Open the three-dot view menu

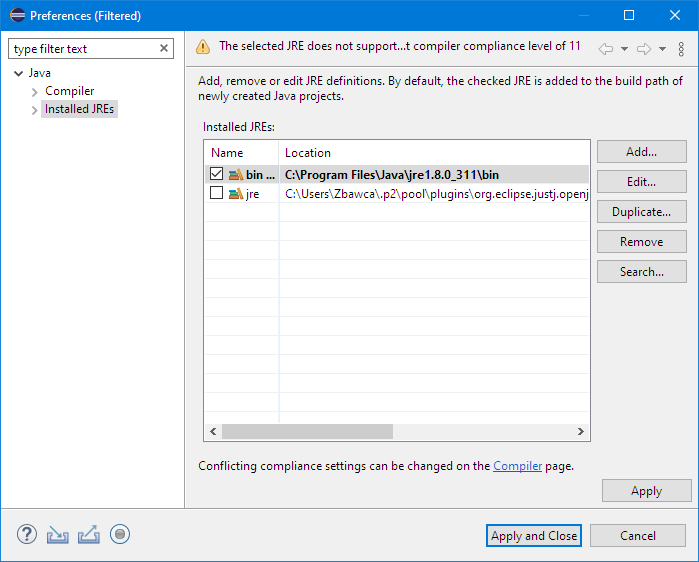click(x=682, y=48)
